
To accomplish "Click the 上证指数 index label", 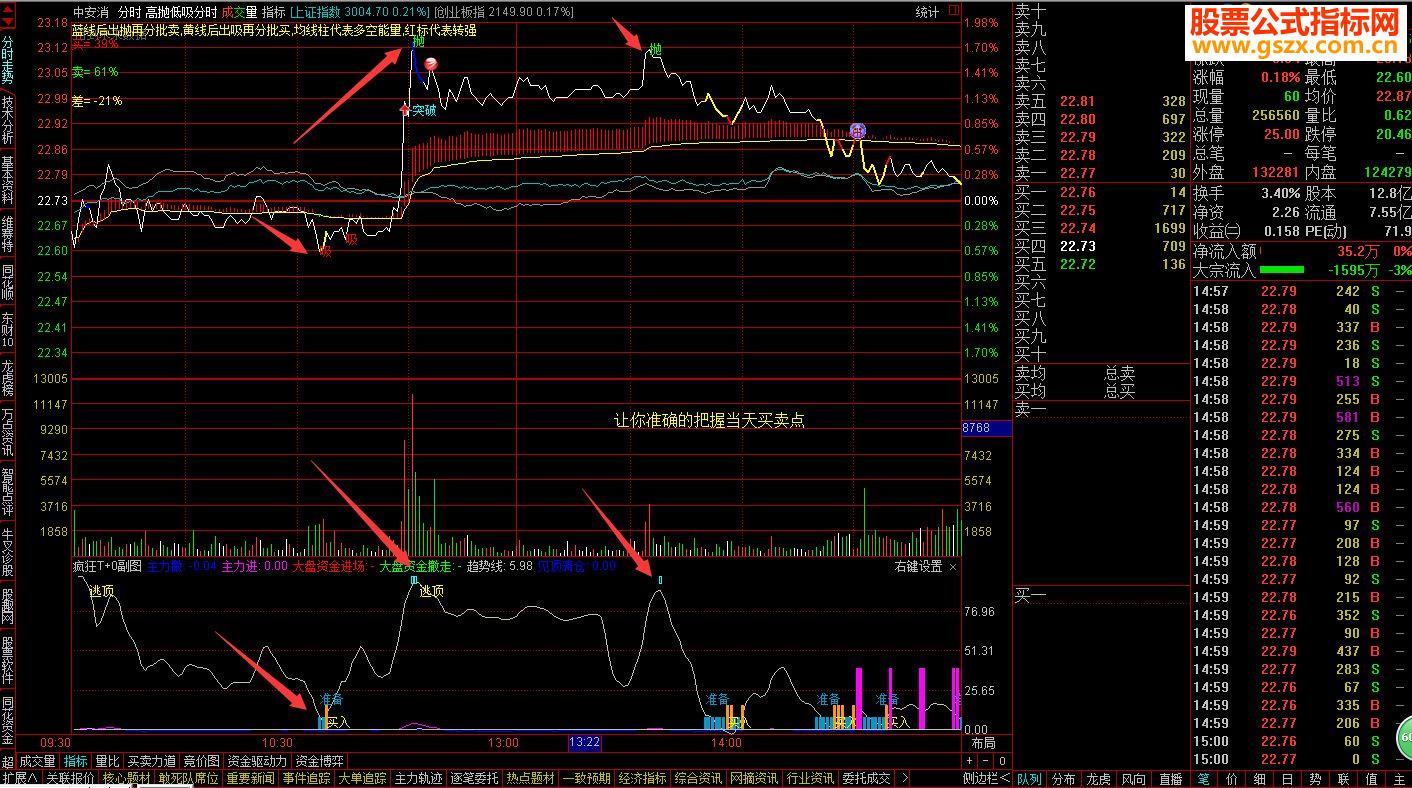I will pyautogui.click(x=316, y=12).
